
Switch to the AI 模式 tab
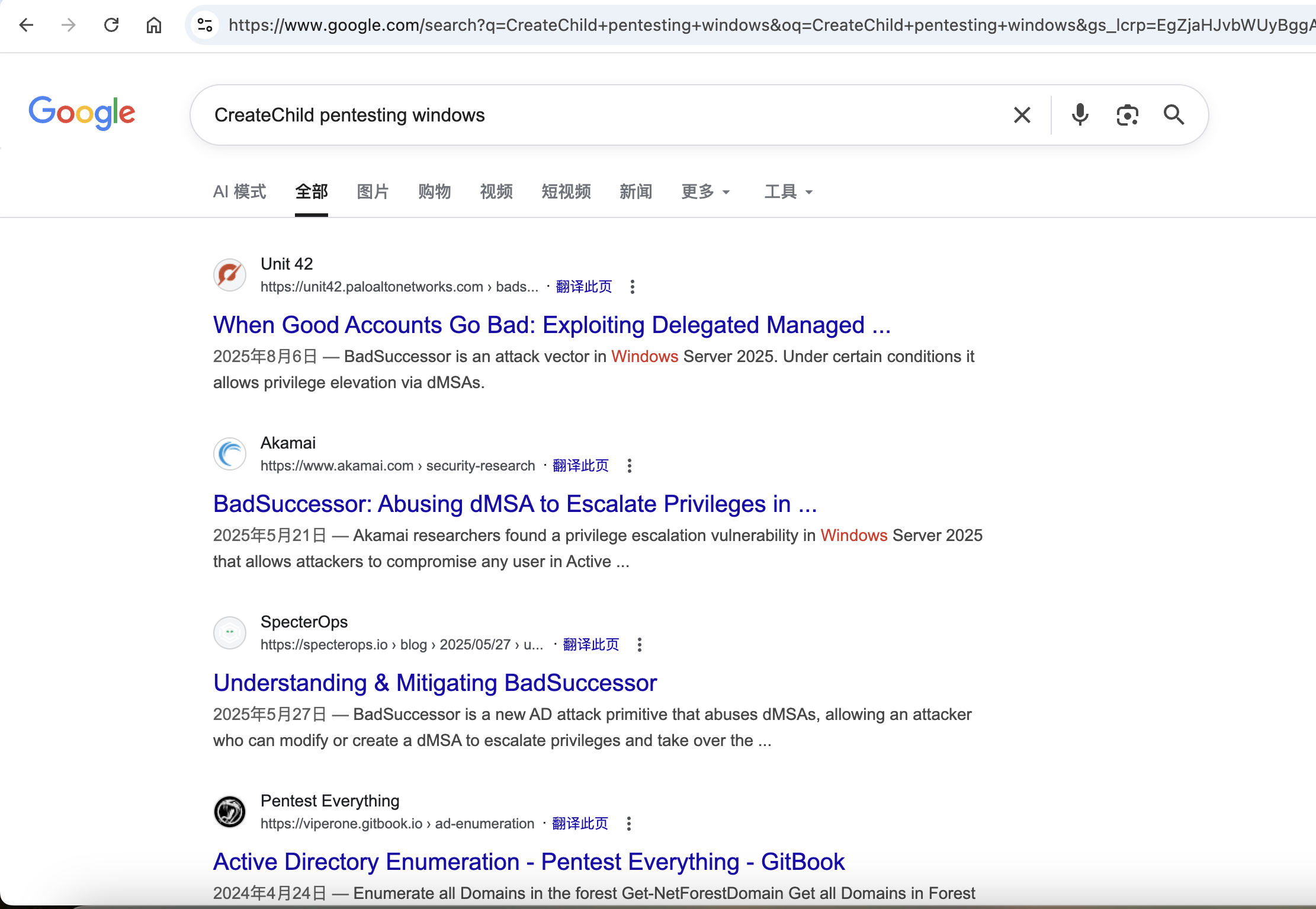click(239, 192)
